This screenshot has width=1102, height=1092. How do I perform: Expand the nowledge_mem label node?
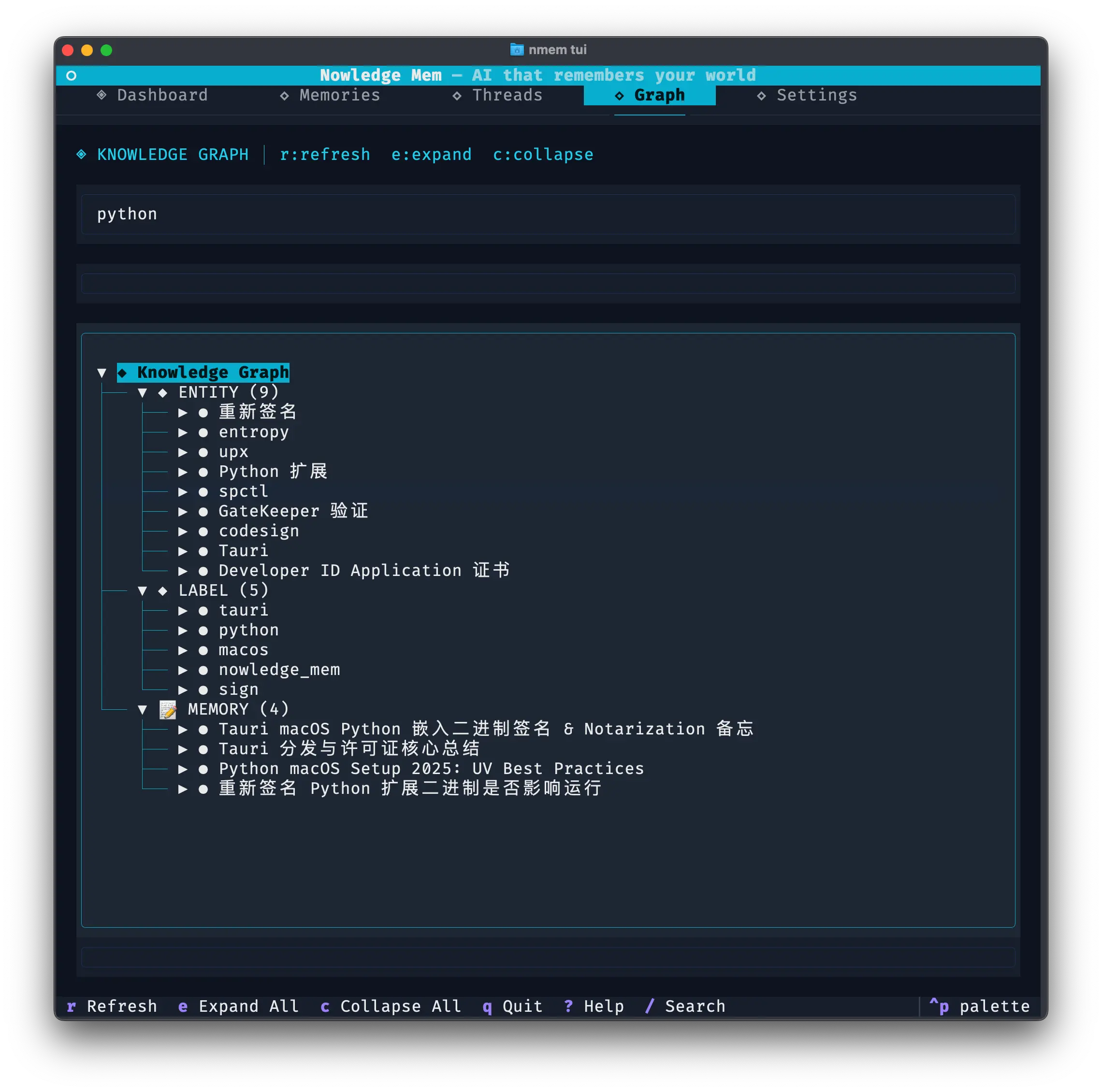click(183, 670)
